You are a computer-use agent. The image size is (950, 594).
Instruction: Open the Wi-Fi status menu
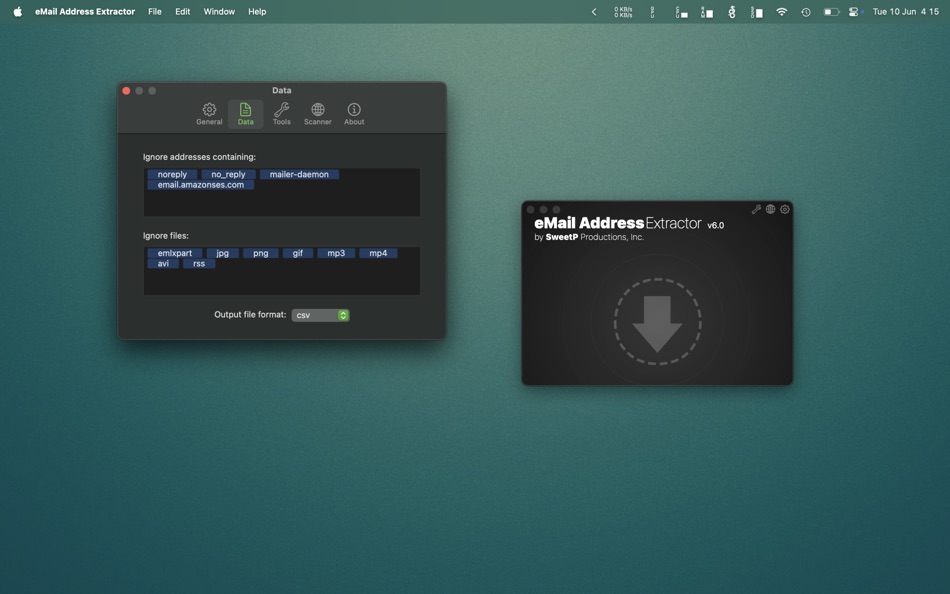(782, 12)
